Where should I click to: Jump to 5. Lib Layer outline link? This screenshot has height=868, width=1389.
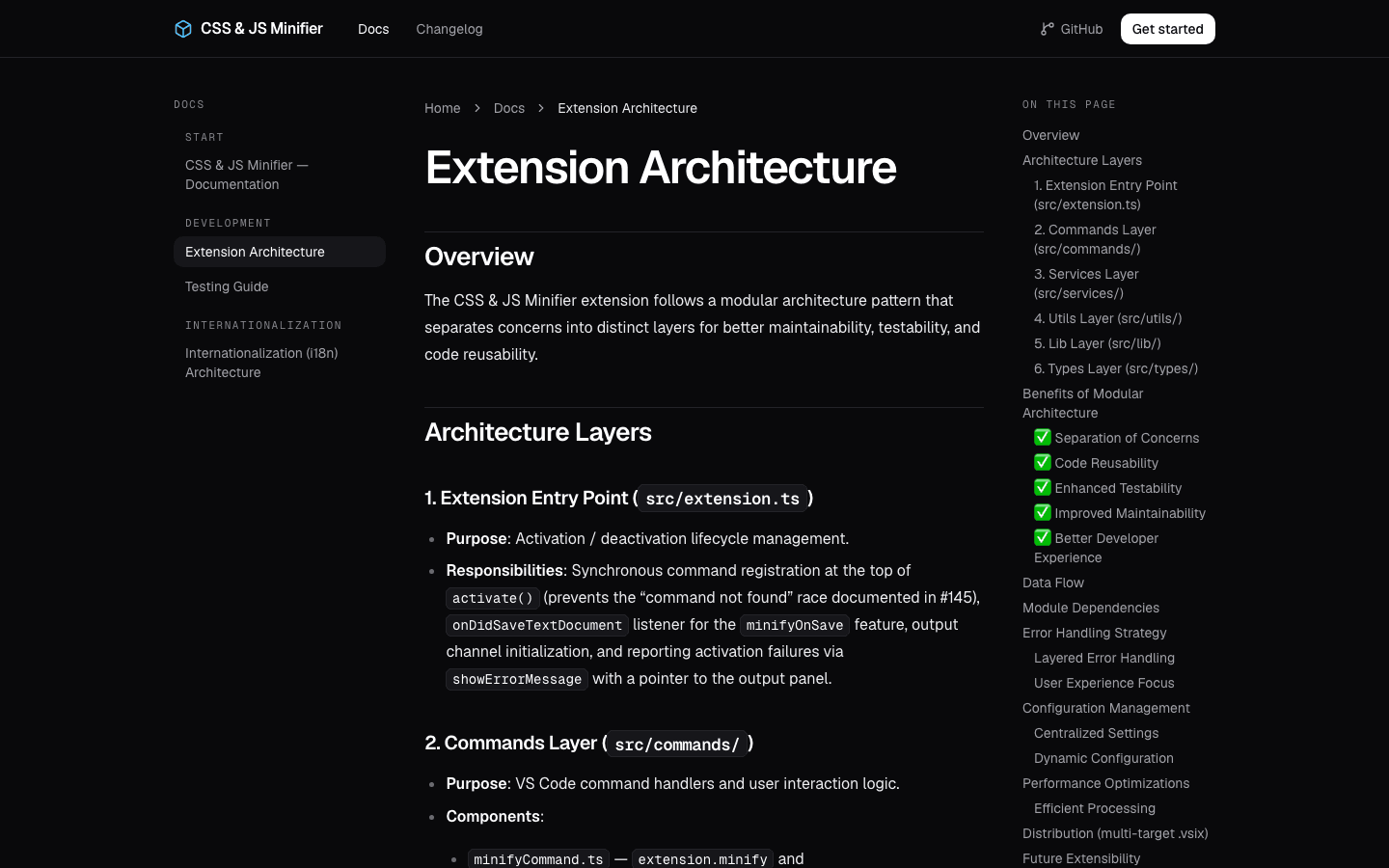click(x=1098, y=343)
